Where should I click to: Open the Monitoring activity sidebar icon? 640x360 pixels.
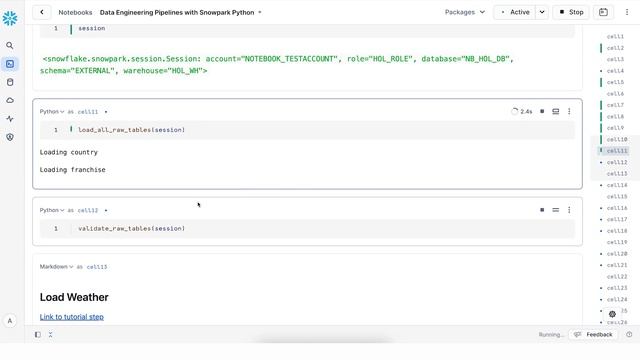[10, 119]
